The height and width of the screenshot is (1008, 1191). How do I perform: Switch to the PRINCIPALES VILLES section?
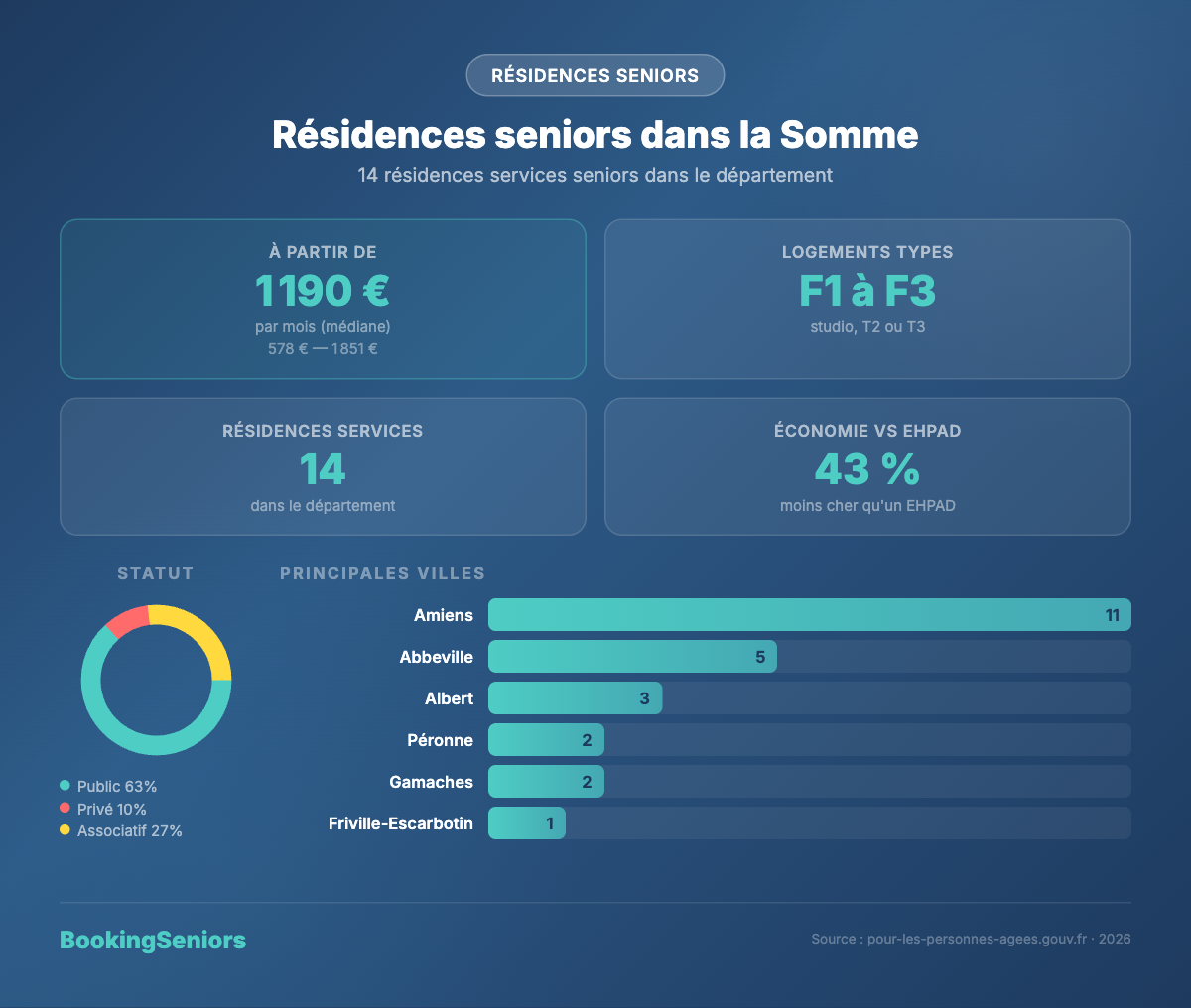(382, 572)
